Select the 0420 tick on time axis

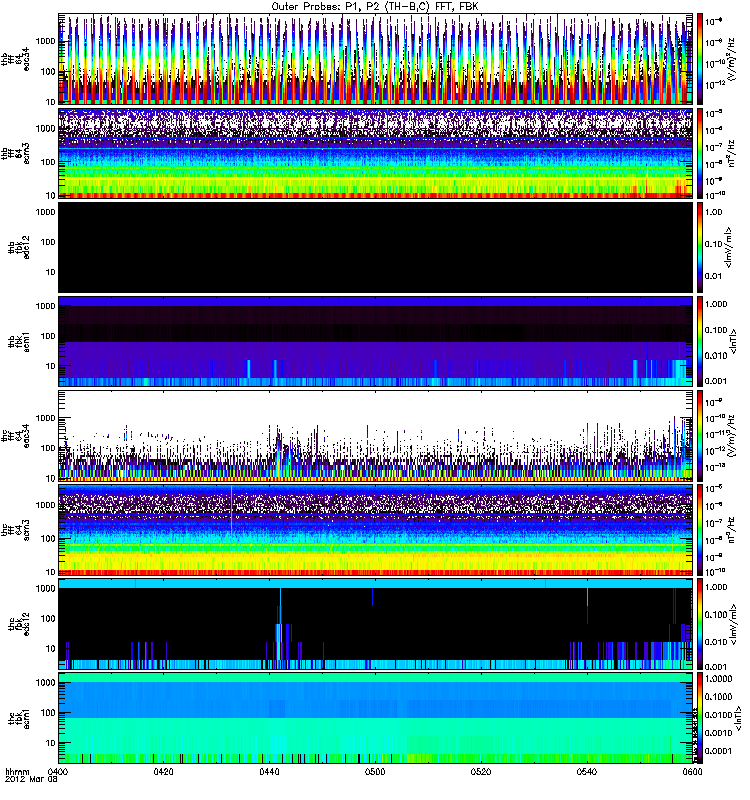coord(164,772)
